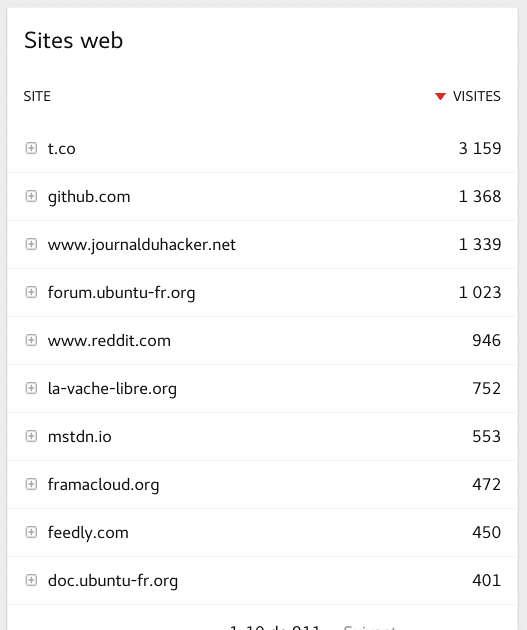Viewport: 527px width, 630px height.
Task: Expand forum.ubuntu-fr.org plus icon
Action: point(31,292)
